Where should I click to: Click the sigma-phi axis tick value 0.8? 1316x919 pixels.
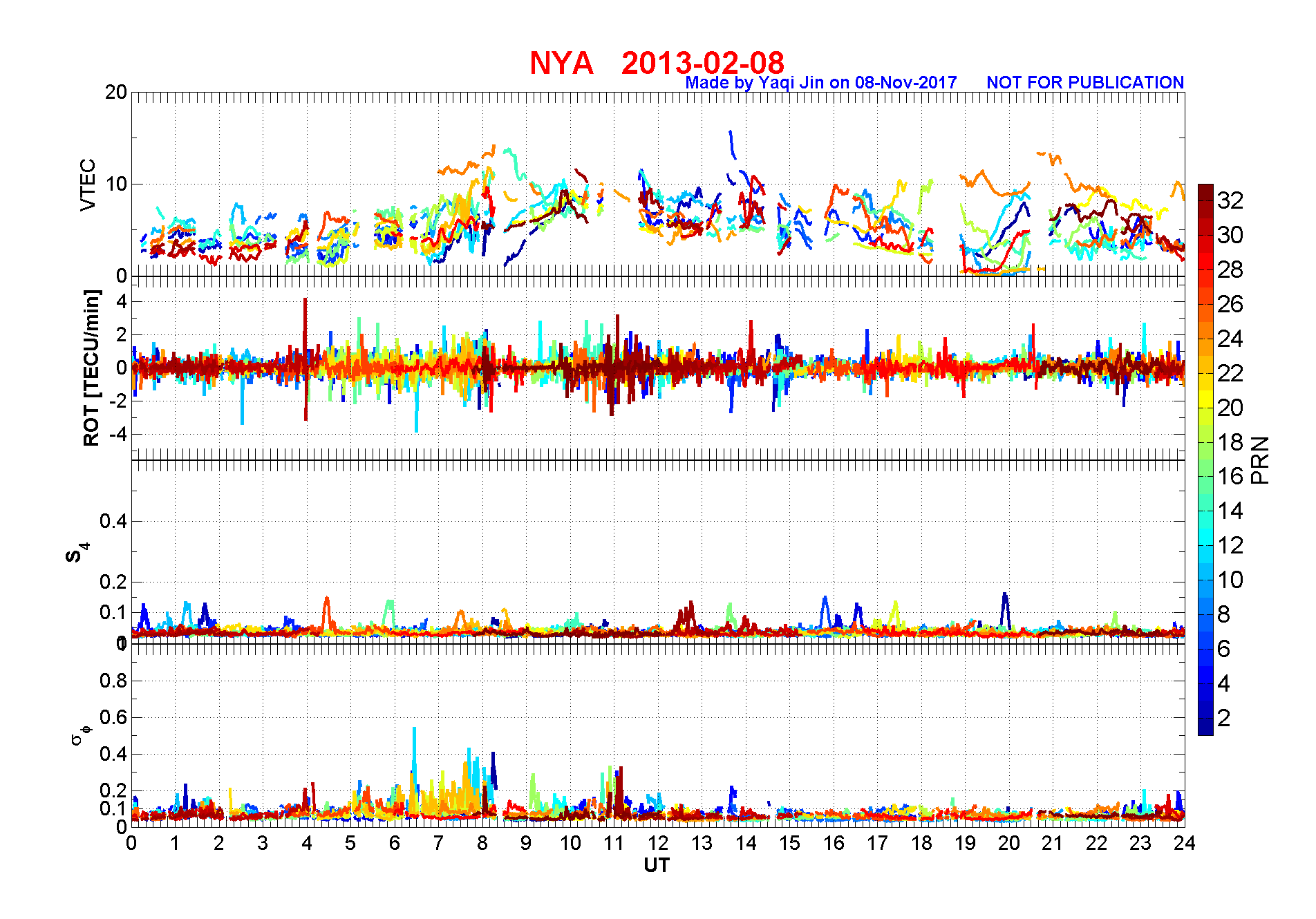click(113, 681)
